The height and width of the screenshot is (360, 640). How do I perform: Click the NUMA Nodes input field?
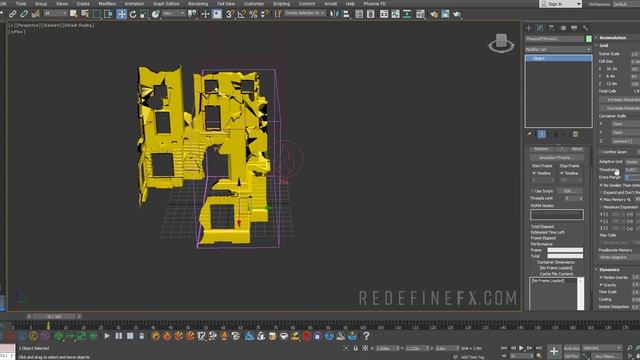tap(557, 214)
